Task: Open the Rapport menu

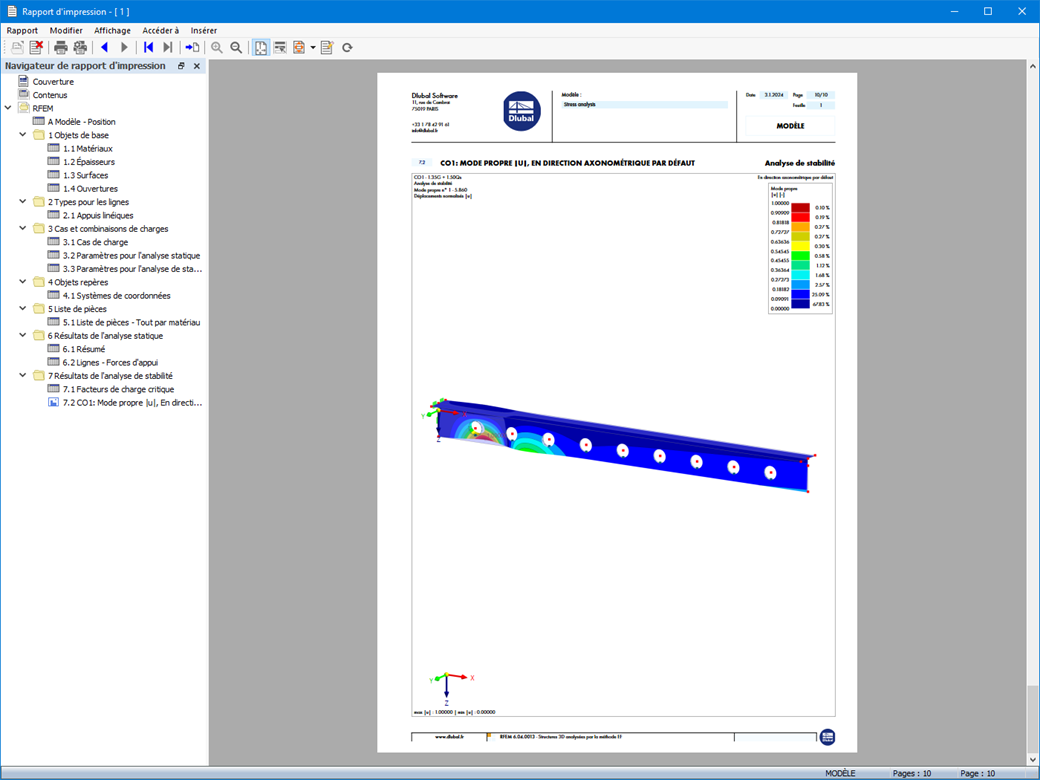Action: coord(22,31)
